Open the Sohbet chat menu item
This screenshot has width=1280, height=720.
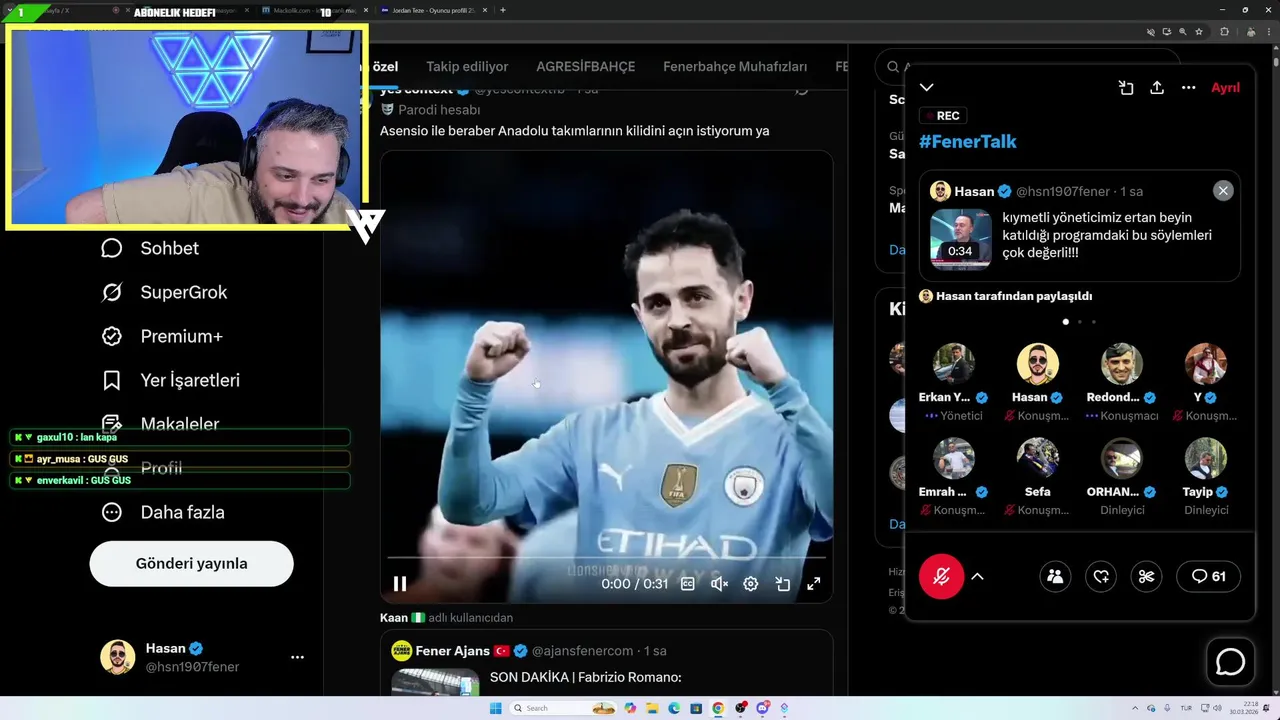(x=150, y=248)
